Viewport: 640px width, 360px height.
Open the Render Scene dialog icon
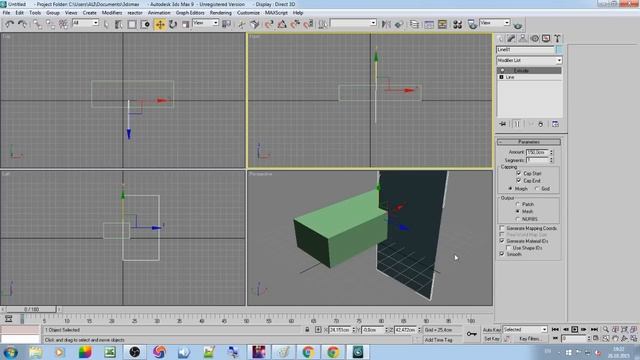click(472, 24)
